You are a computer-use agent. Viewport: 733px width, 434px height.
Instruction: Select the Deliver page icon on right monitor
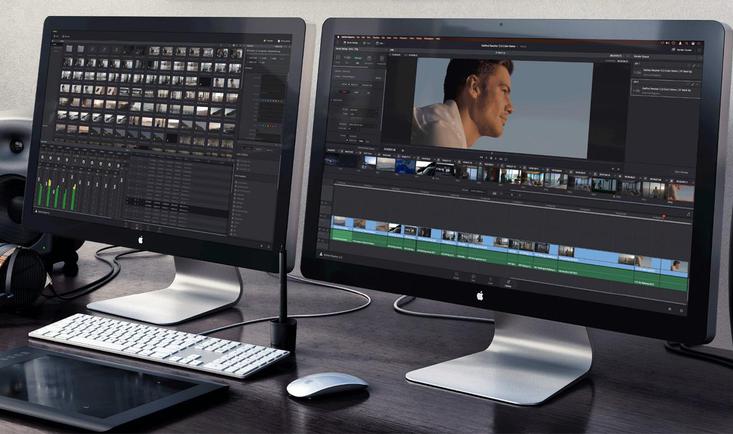pyautogui.click(x=508, y=282)
